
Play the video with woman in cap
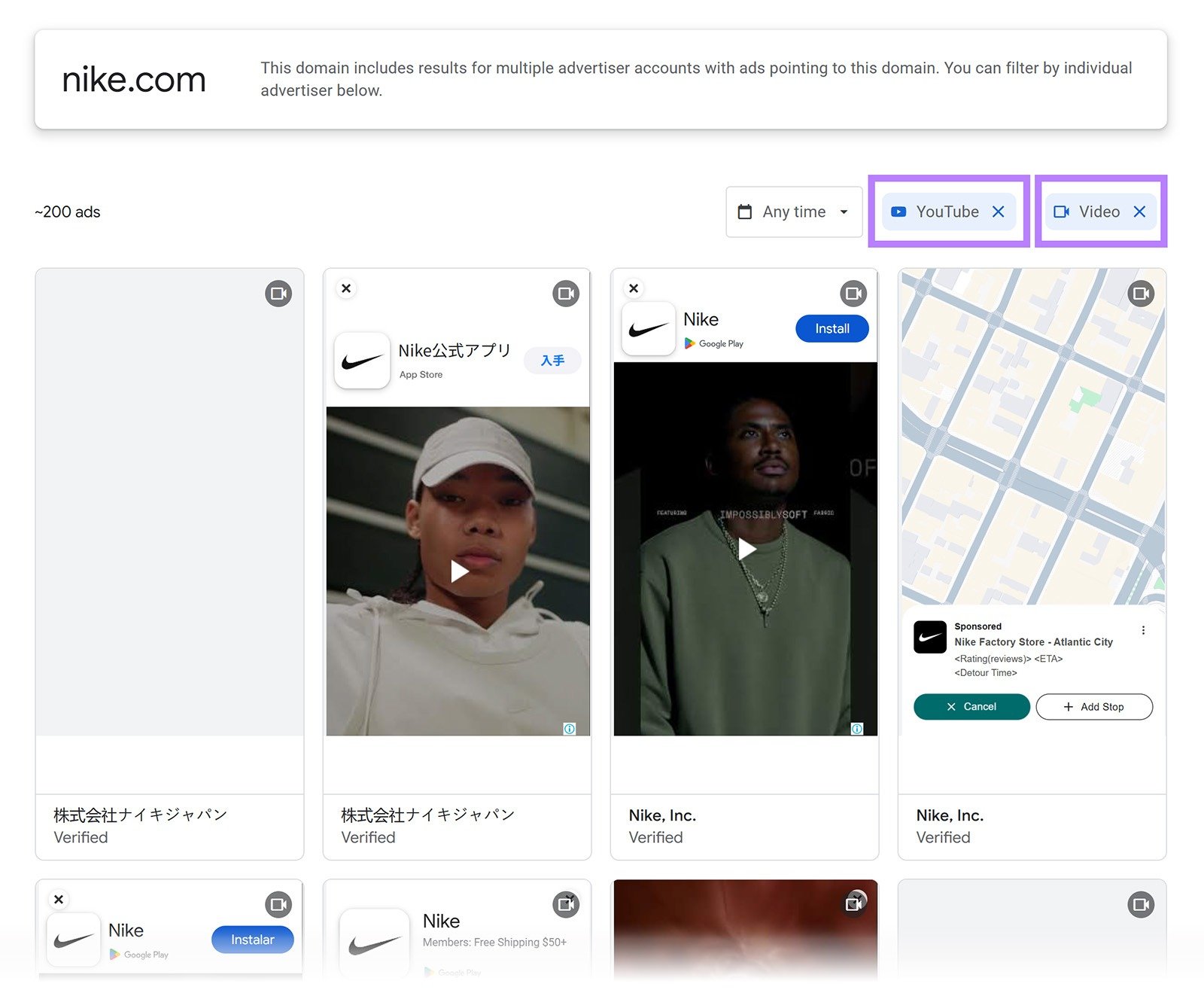point(459,571)
